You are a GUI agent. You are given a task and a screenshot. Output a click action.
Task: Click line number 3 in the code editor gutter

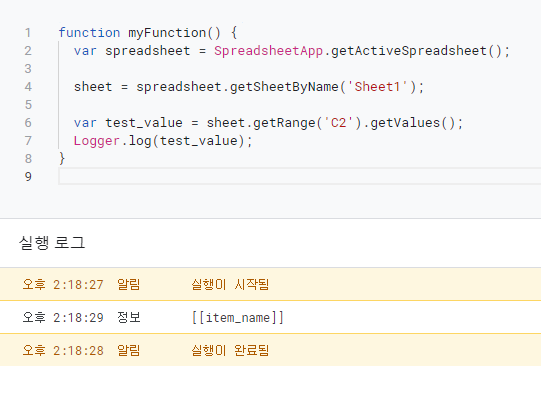pos(28,69)
